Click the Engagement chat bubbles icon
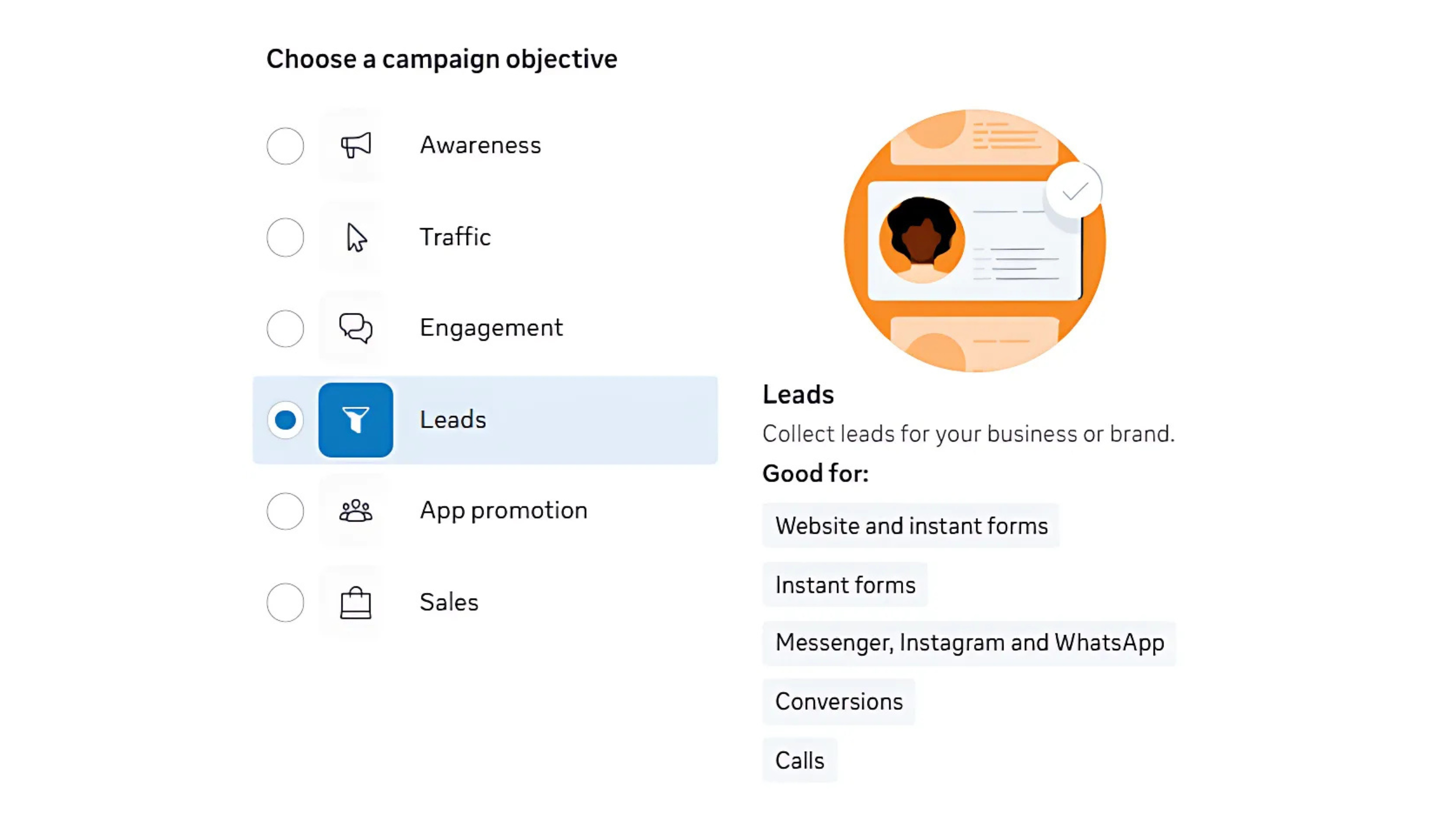This screenshot has width=1456, height=819. [356, 328]
